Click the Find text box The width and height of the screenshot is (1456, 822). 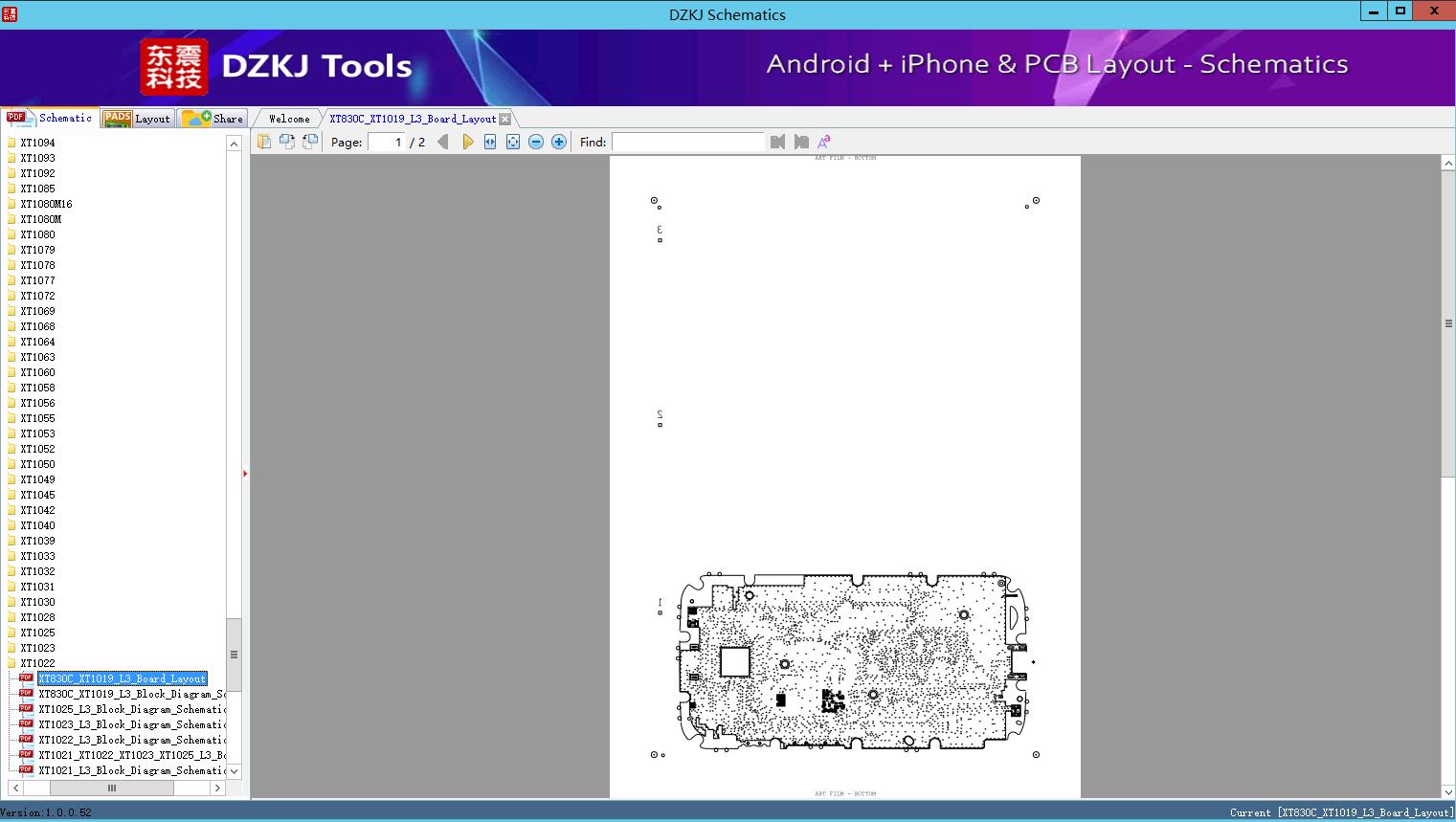coord(688,142)
